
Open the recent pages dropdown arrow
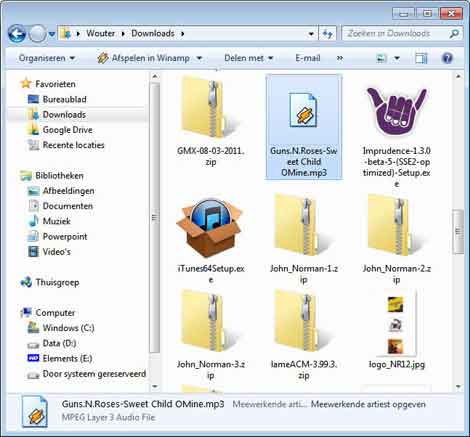(52, 34)
